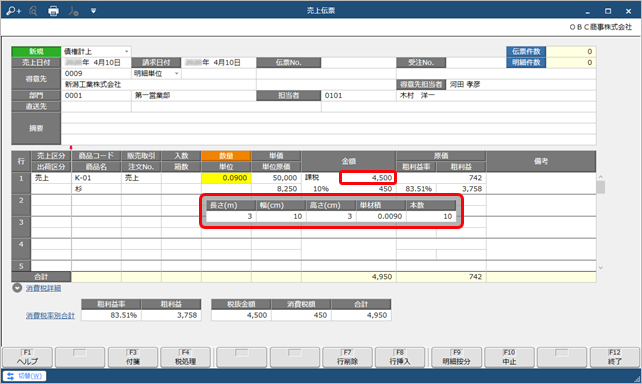
Task: Click the green 新規 status label
Action: click(x=36, y=52)
